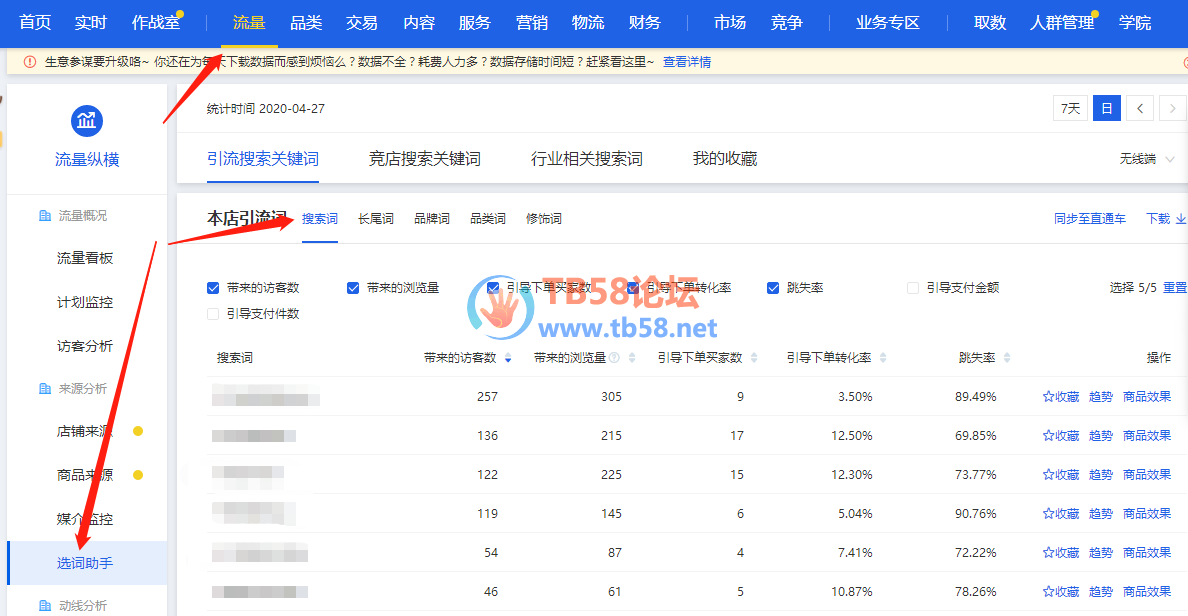Uncheck 带来的访客数 metric
Viewport: 1188px width, 616px height.
tap(213, 288)
